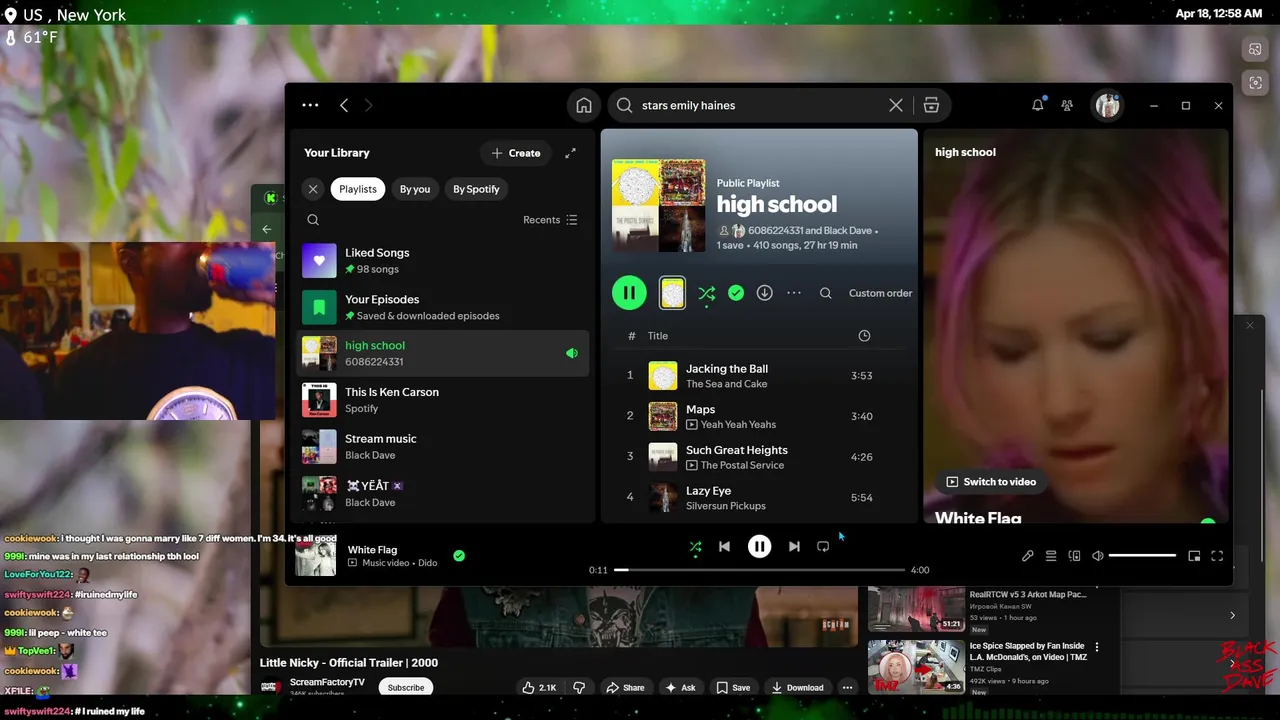Click White Flag album art in player bar
1280x720 pixels.
tap(316, 556)
